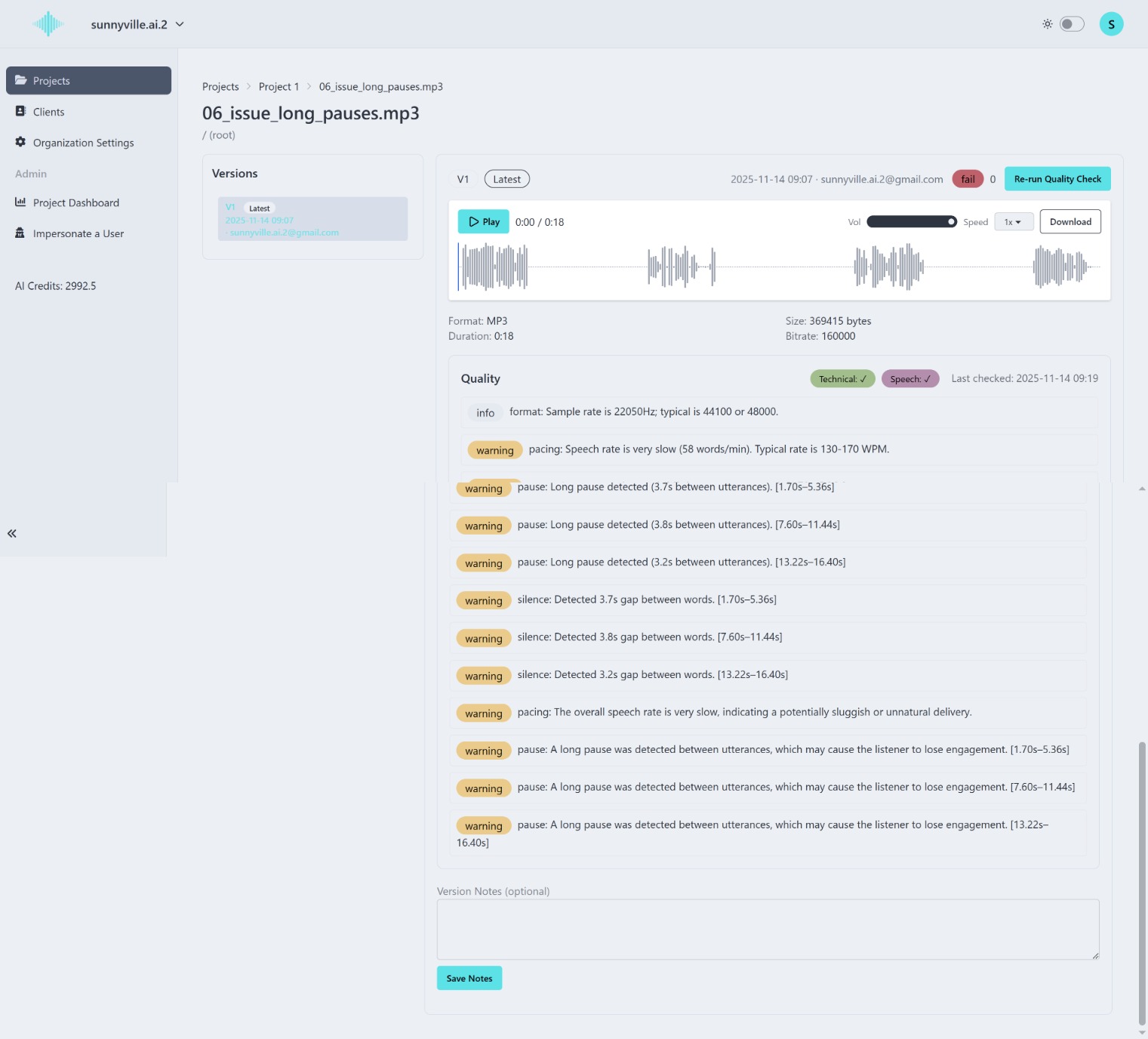Expand the V1 version entry in Versions panel
Image resolution: width=1148 pixels, height=1039 pixels.
pyautogui.click(x=312, y=218)
